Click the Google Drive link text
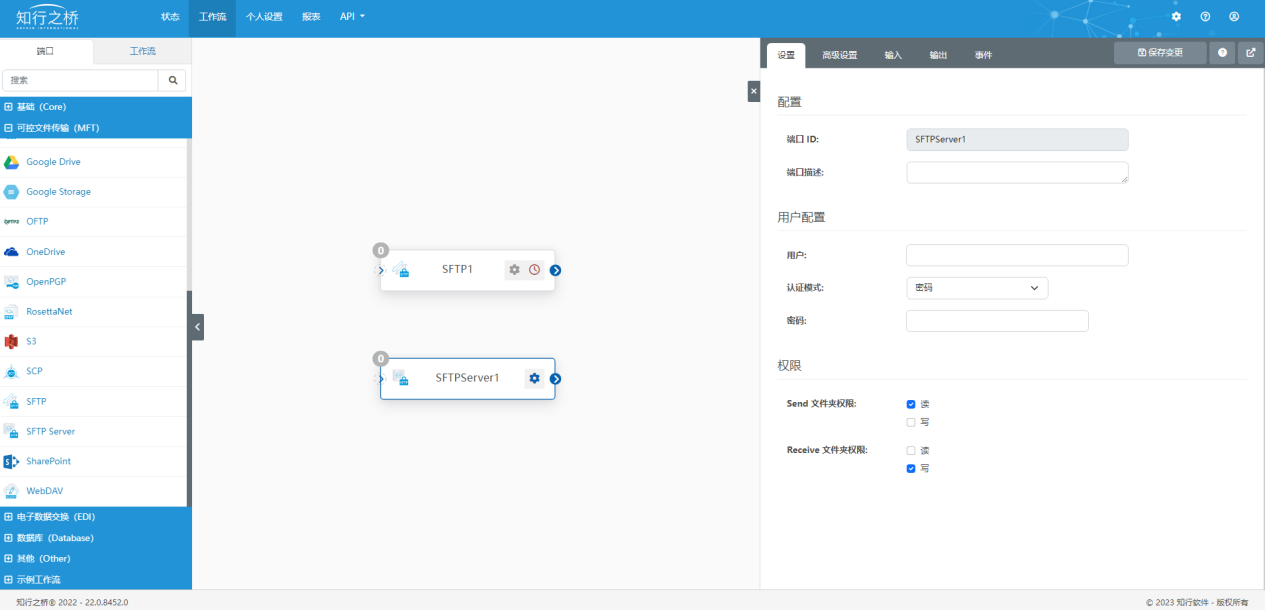The width and height of the screenshot is (1265, 610). (53, 162)
